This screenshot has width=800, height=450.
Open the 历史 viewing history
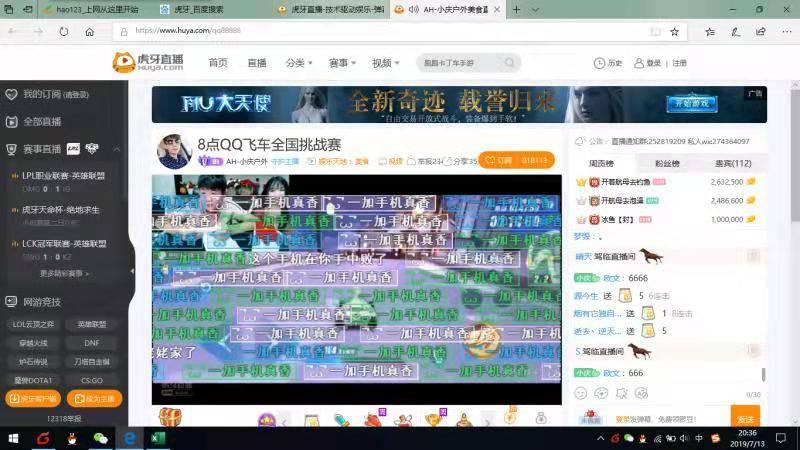click(x=608, y=63)
